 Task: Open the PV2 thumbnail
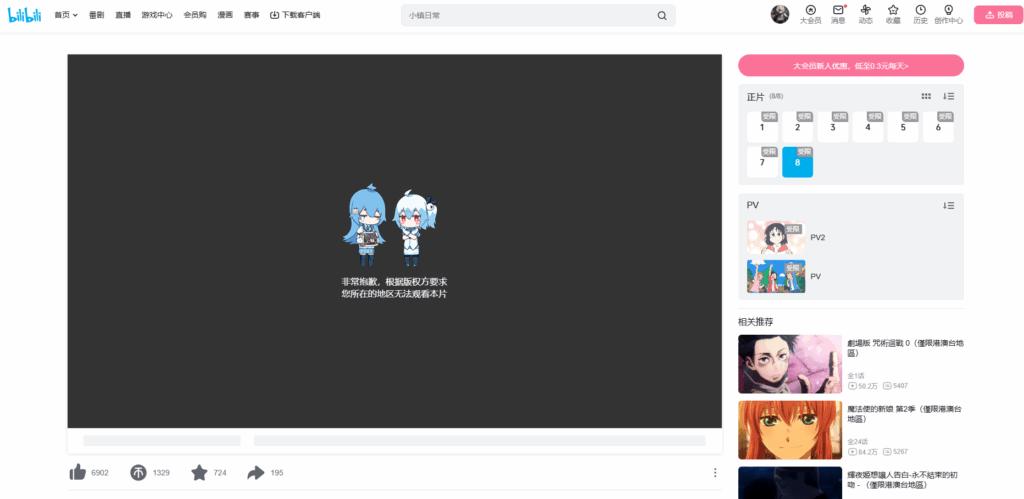point(776,237)
